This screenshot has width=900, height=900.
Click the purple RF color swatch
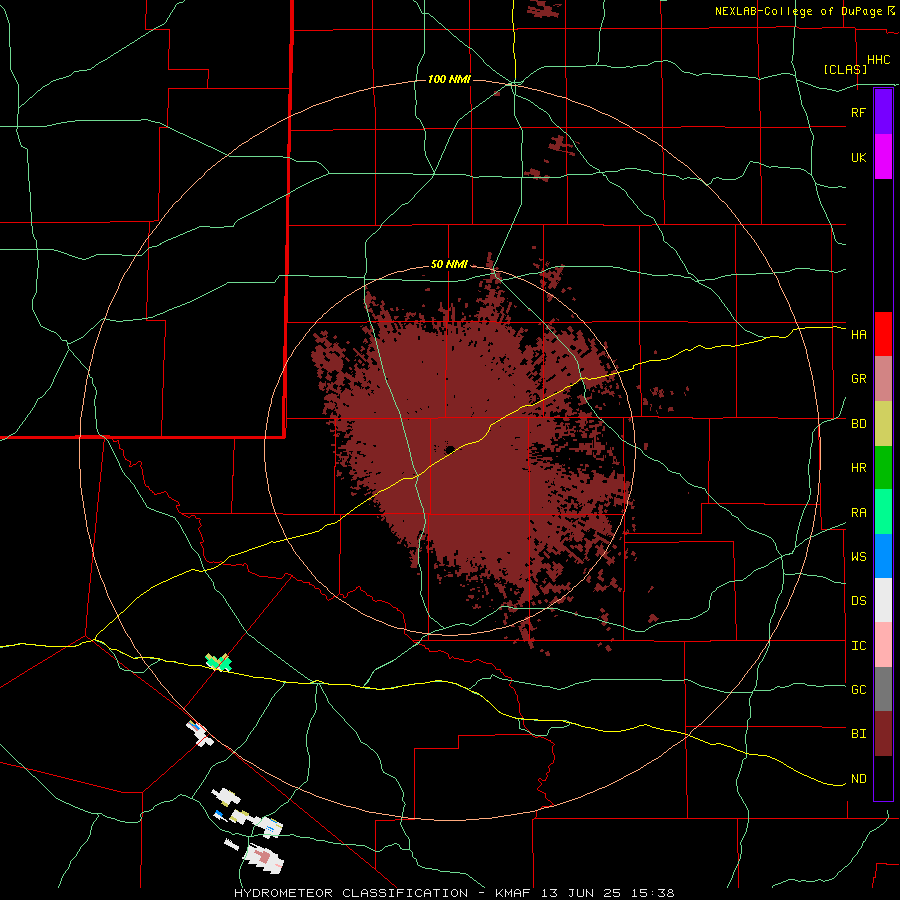(883, 112)
